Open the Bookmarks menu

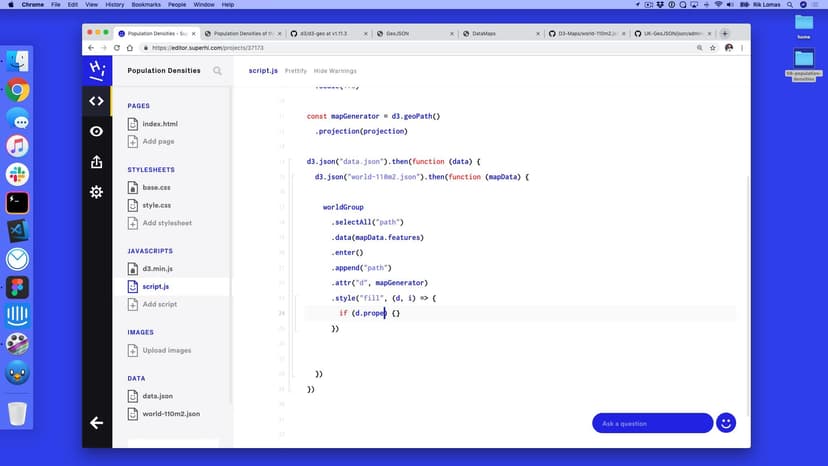pyautogui.click(x=146, y=5)
